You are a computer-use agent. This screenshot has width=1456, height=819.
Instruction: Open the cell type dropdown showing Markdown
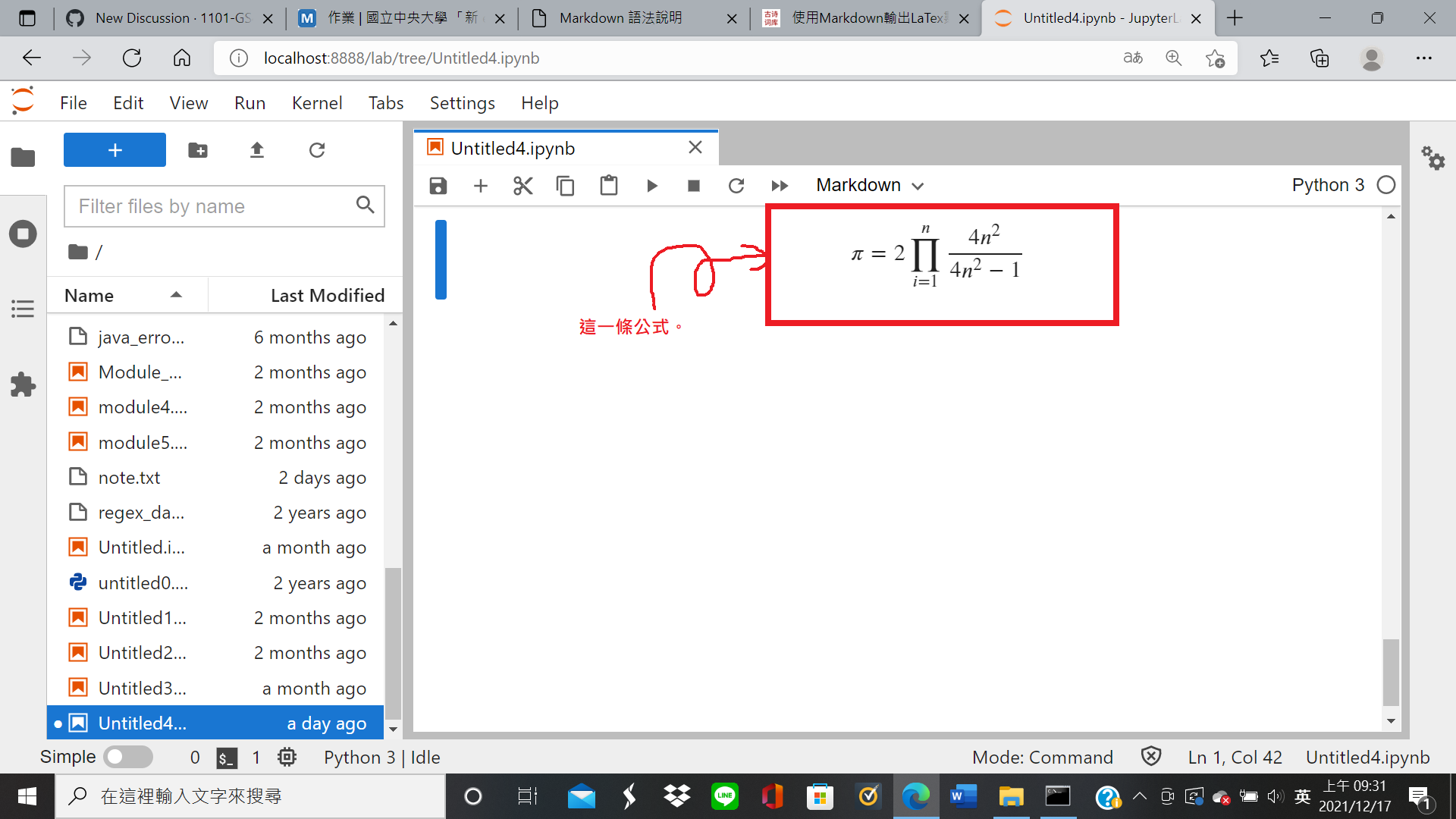tap(870, 184)
